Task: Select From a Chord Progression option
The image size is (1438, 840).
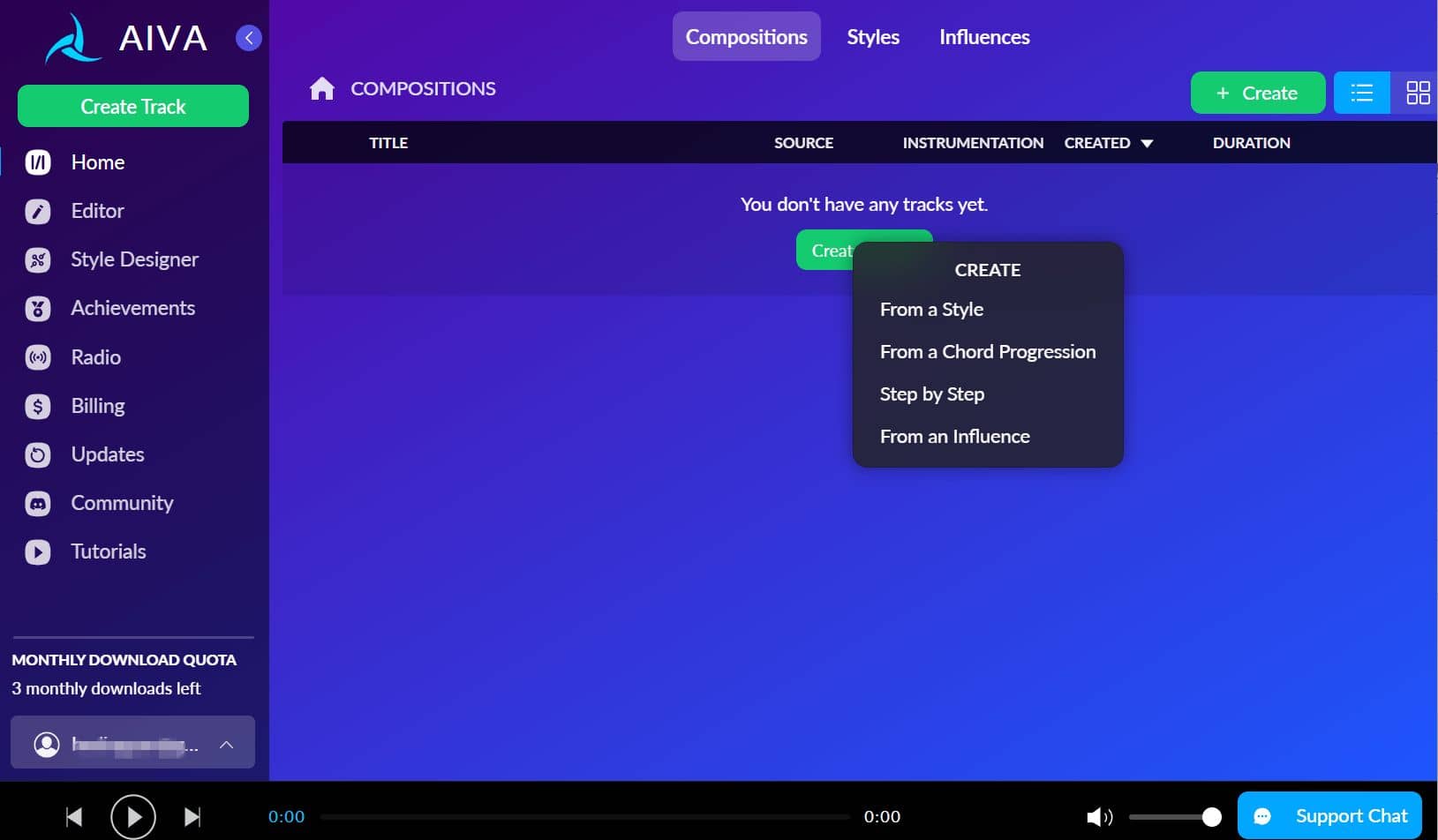Action: point(987,351)
